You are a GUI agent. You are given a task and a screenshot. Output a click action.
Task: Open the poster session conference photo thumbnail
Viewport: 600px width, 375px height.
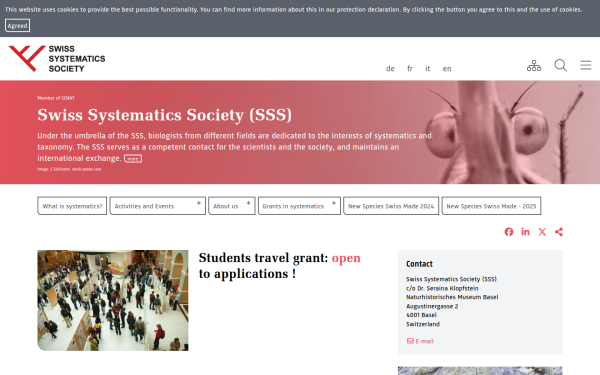[113, 300]
